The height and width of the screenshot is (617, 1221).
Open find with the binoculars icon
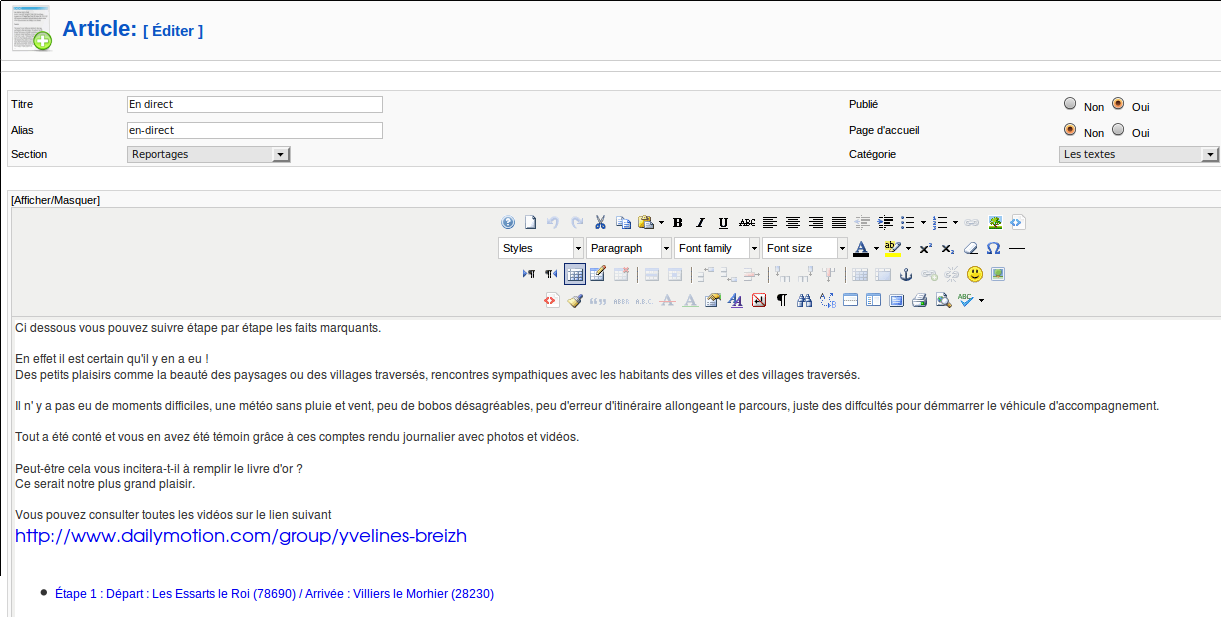(x=804, y=300)
